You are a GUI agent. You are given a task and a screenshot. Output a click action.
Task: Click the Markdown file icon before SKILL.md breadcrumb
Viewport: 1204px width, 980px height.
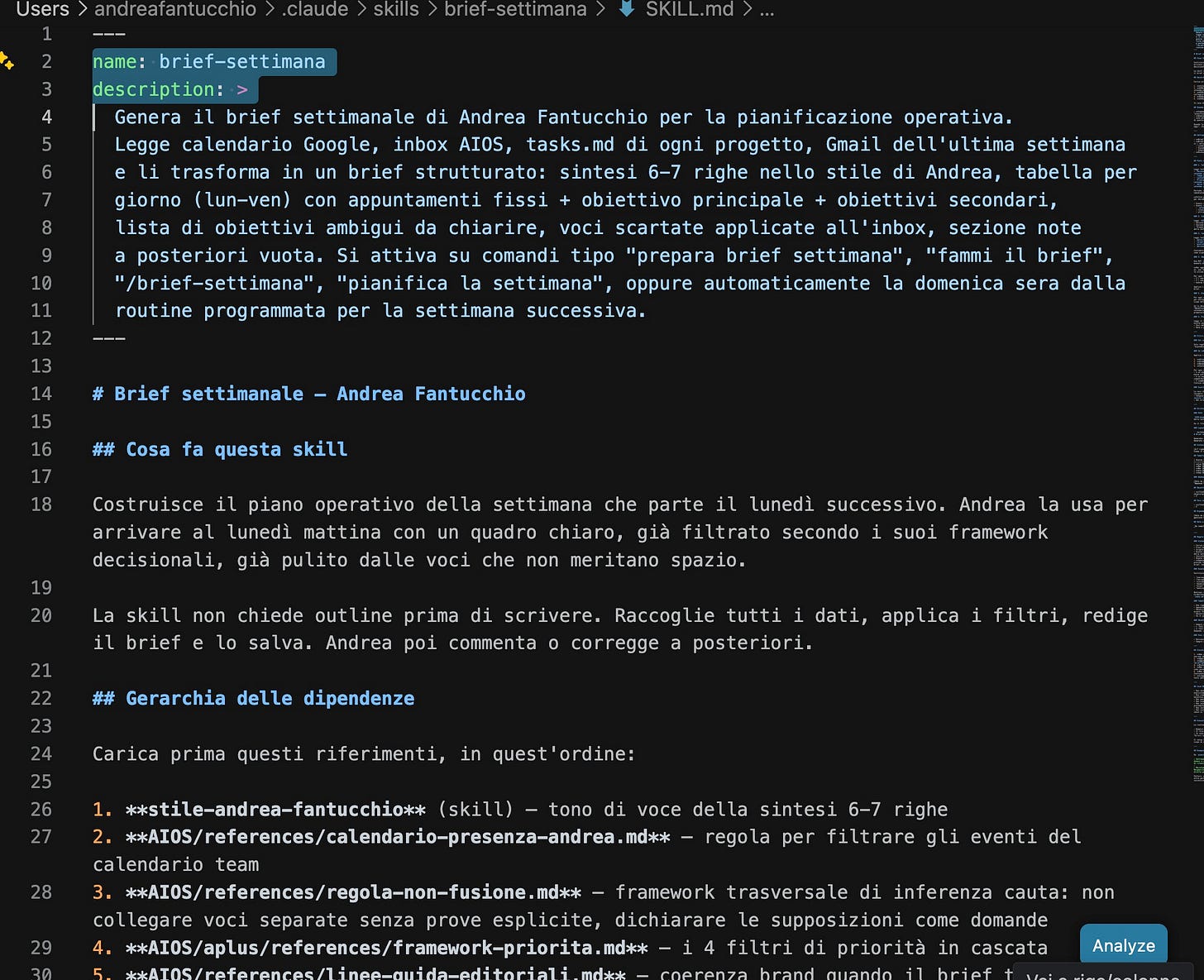pos(627,9)
